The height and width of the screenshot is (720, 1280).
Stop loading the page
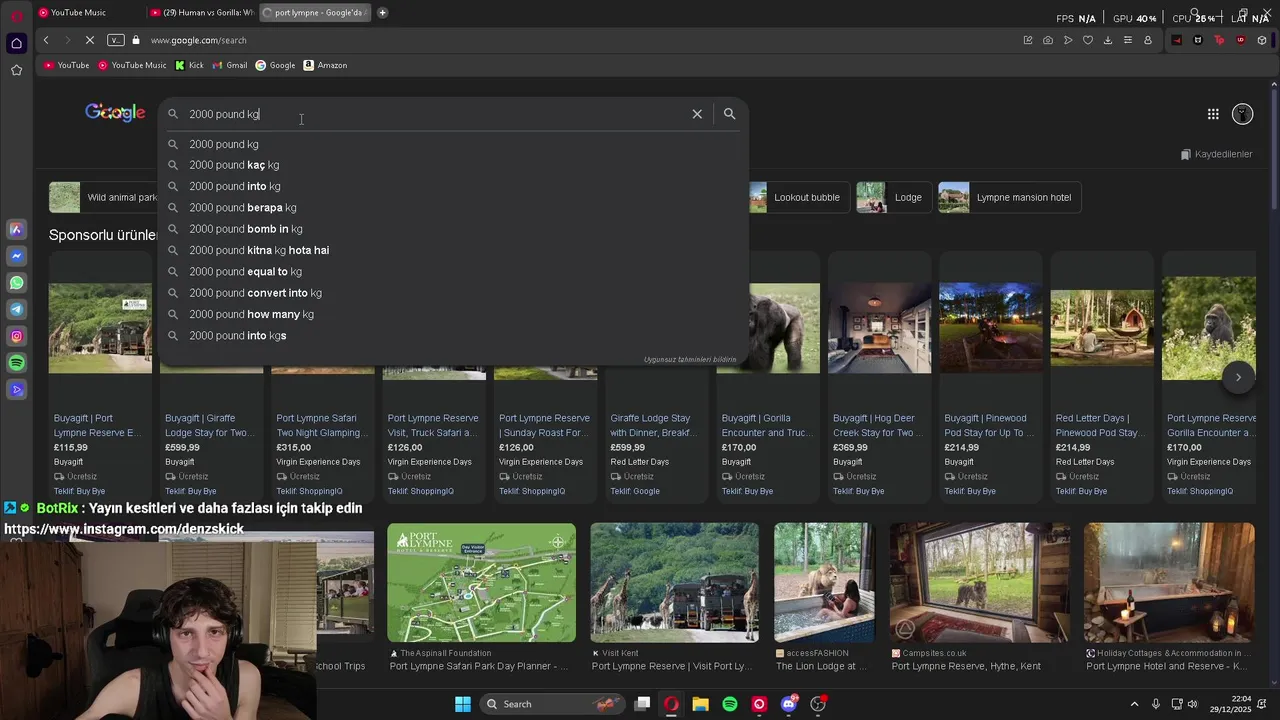pos(89,40)
